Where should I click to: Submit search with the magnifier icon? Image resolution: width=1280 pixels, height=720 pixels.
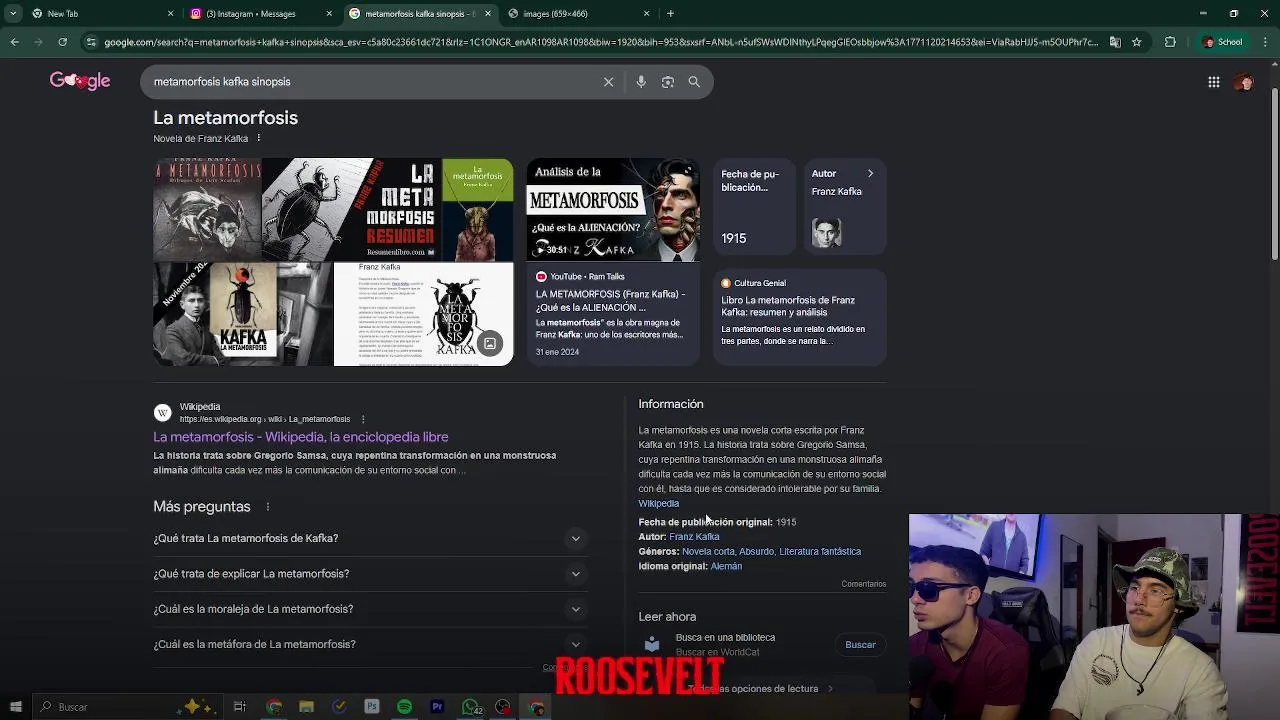[x=694, y=82]
